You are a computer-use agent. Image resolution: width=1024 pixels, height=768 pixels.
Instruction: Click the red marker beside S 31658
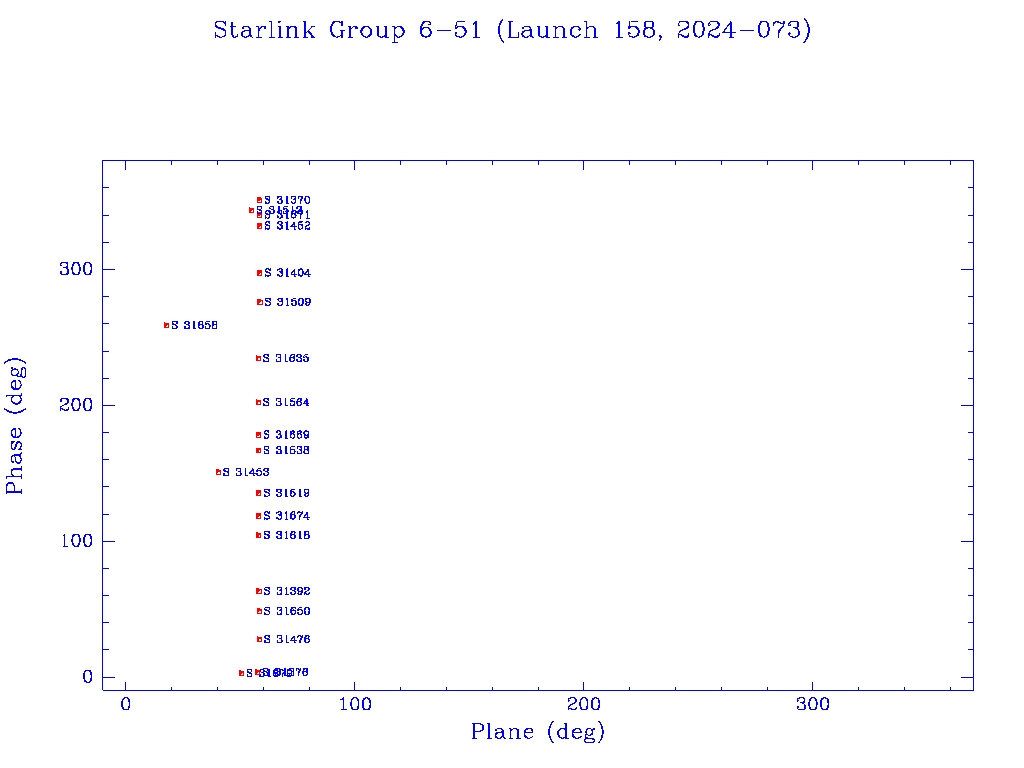(x=167, y=325)
